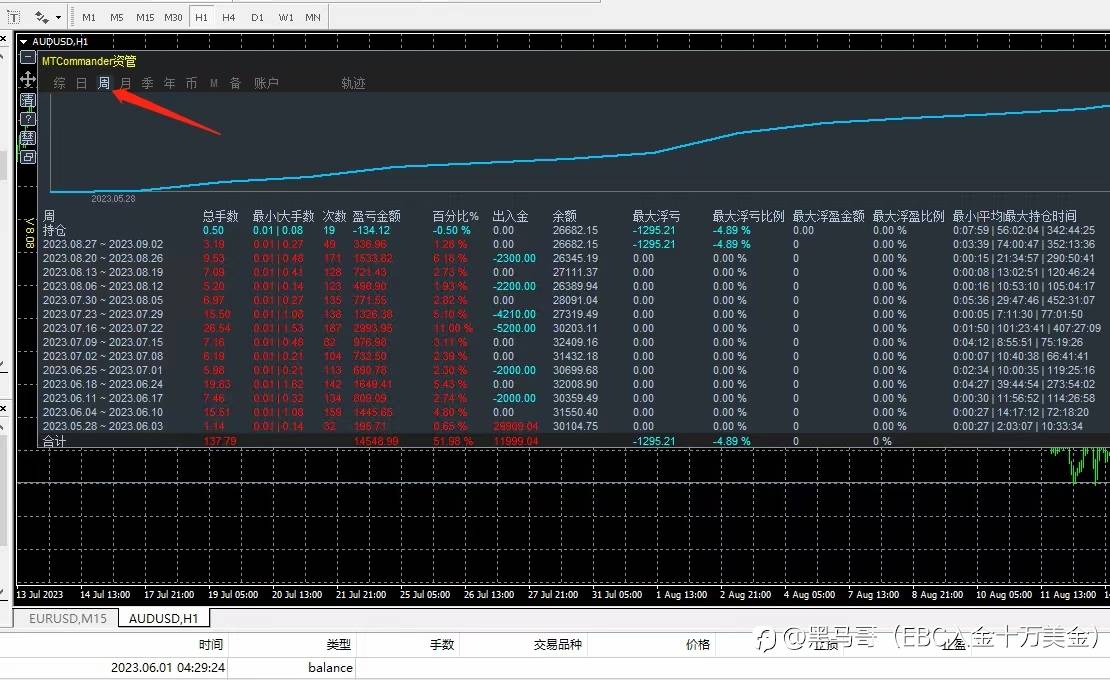Open the question mark help icon

click(x=28, y=119)
